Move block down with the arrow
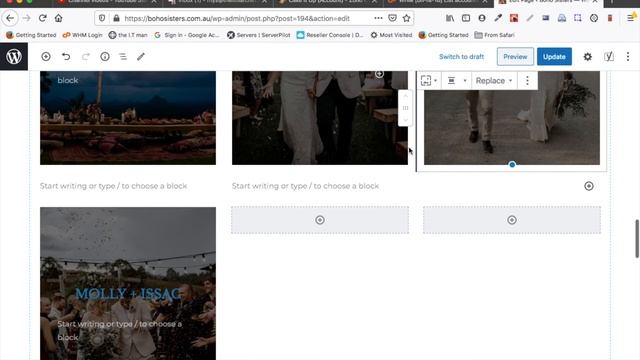The width and height of the screenshot is (640, 360). point(405,120)
